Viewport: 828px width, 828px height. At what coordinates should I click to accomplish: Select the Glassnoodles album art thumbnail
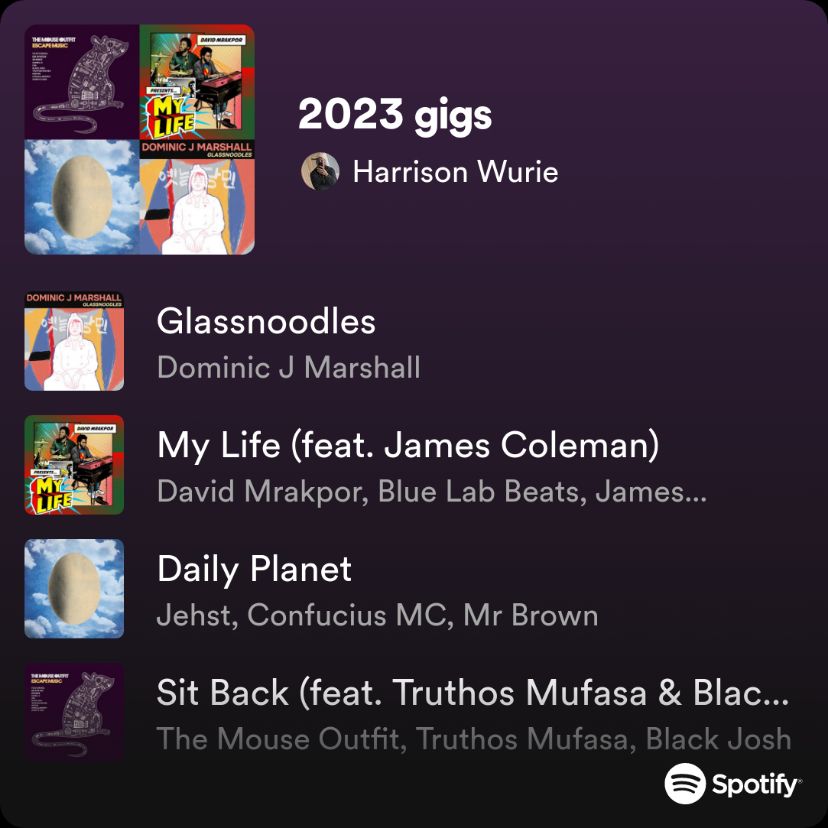[x=74, y=342]
